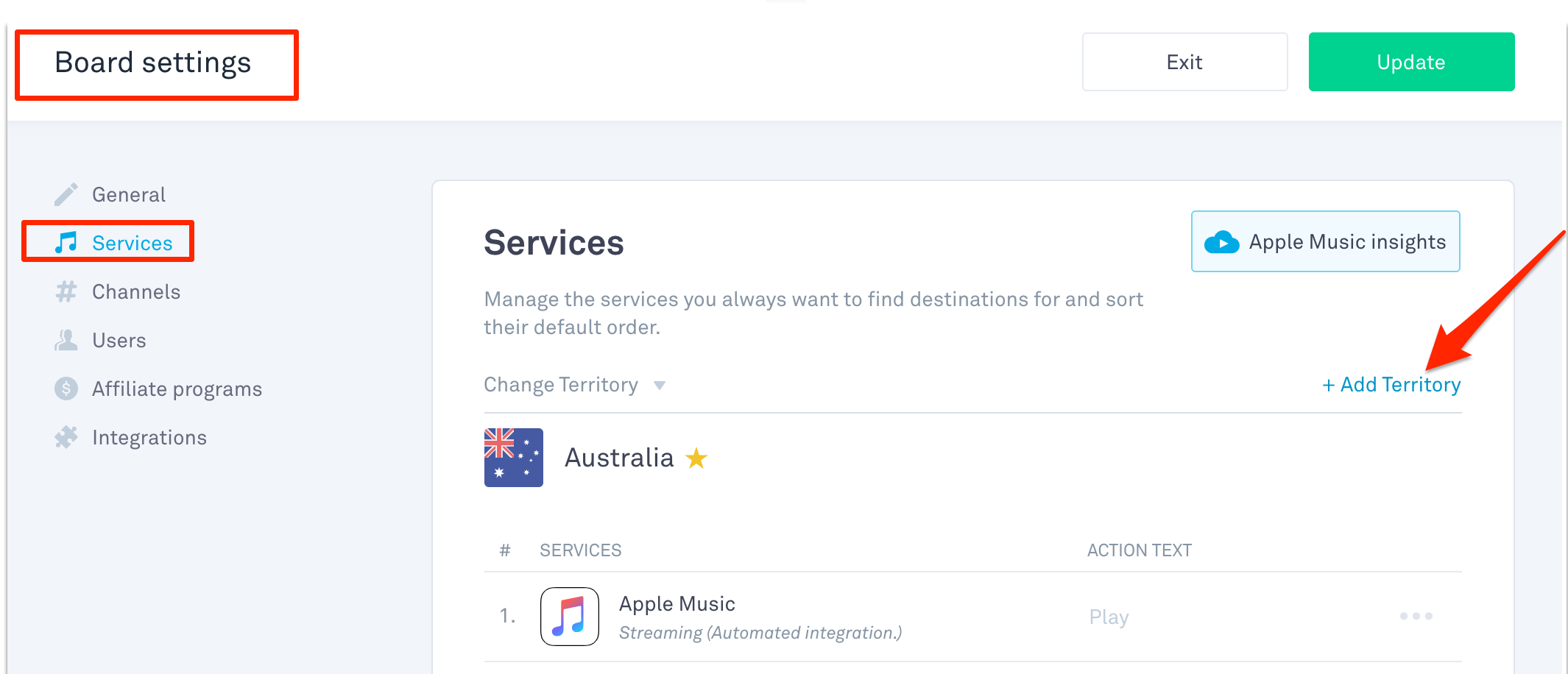Click the puzzle piece Integrations icon
The width and height of the screenshot is (1568, 674).
coord(66,437)
